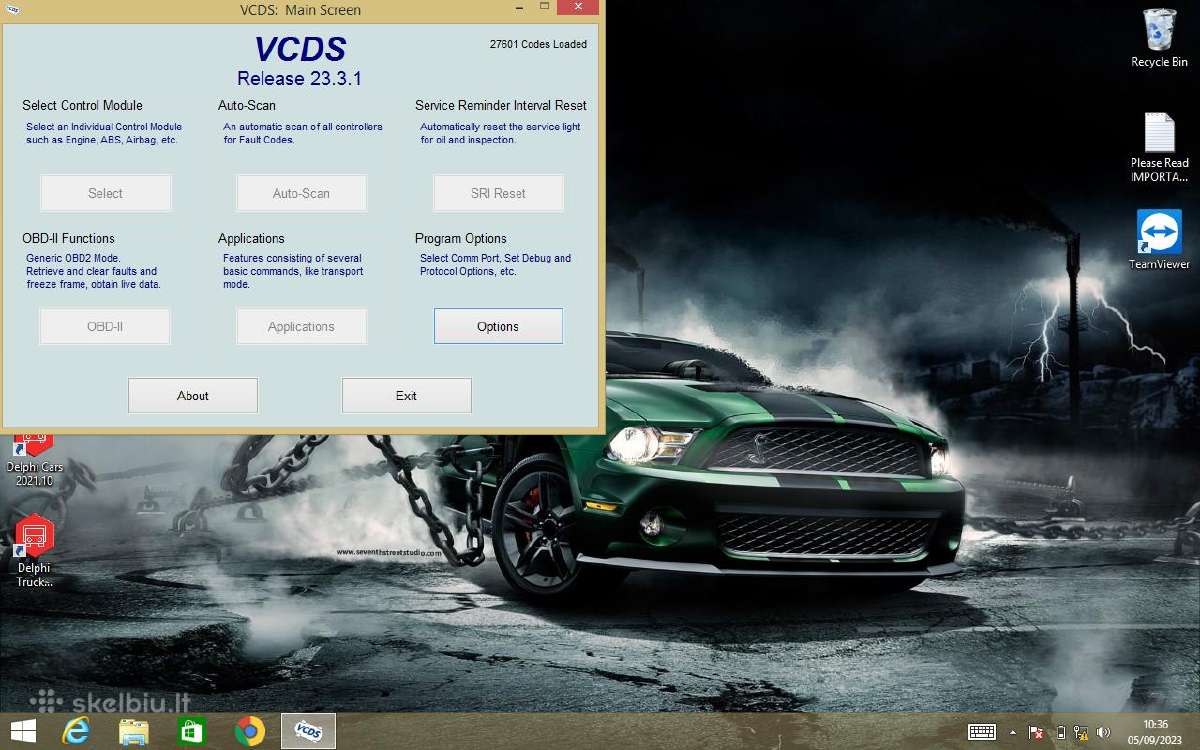Image resolution: width=1200 pixels, height=750 pixels.
Task: Launch the TeamViewer desktop shortcut
Action: click(x=1159, y=240)
